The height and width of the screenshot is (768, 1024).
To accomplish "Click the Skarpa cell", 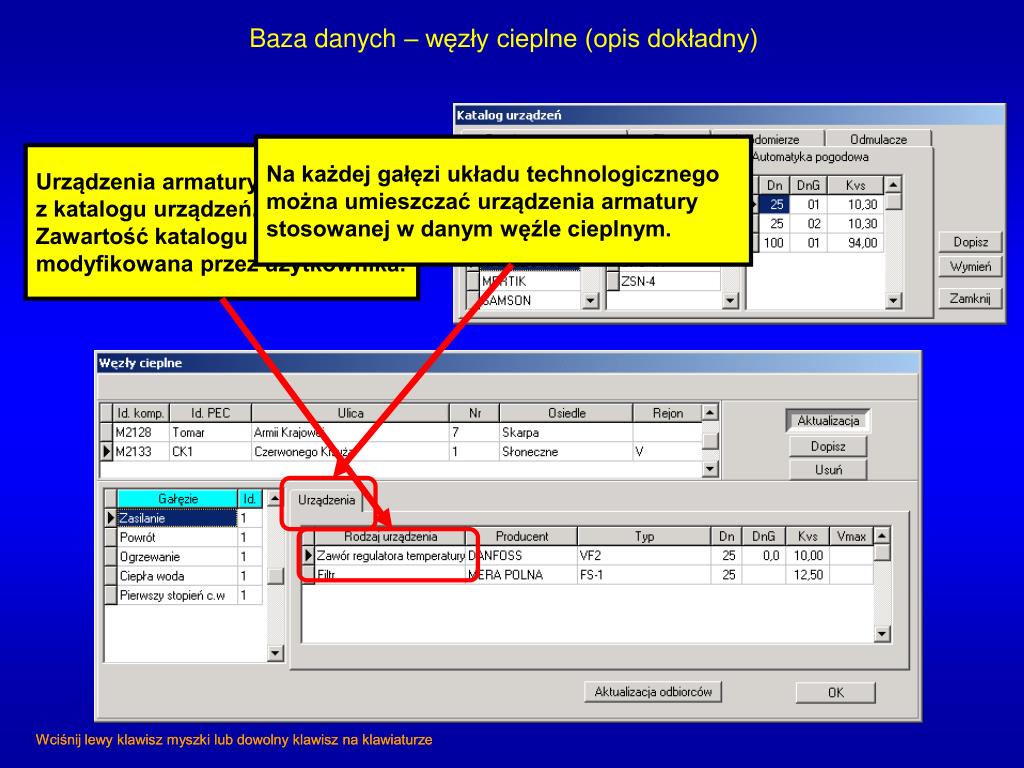I will tap(566, 432).
